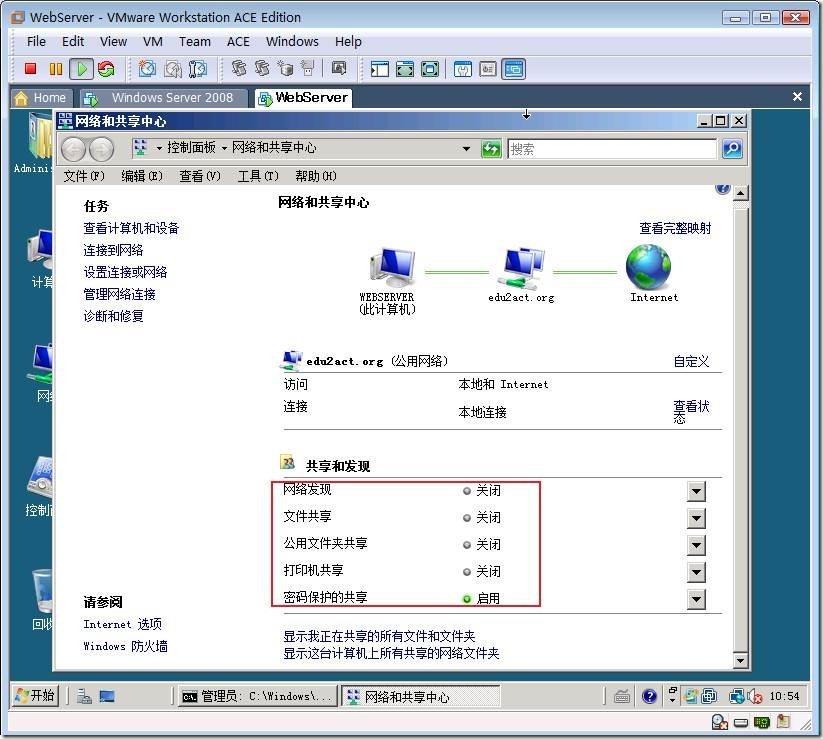Click the 显示我正在共享的所有文件和文件夹 link
Image resolution: width=823 pixels, height=739 pixels.
click(379, 637)
